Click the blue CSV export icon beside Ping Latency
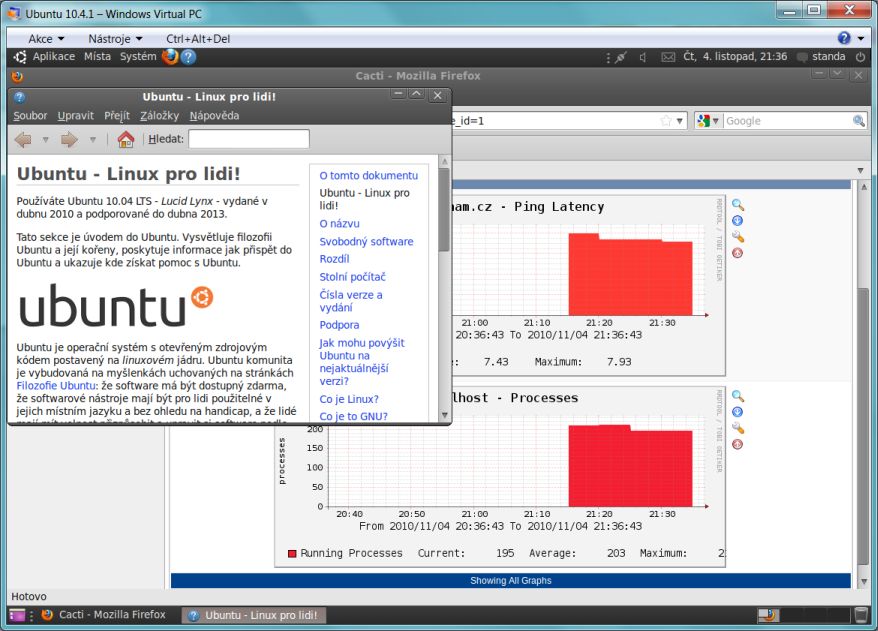878x631 pixels. [x=738, y=221]
